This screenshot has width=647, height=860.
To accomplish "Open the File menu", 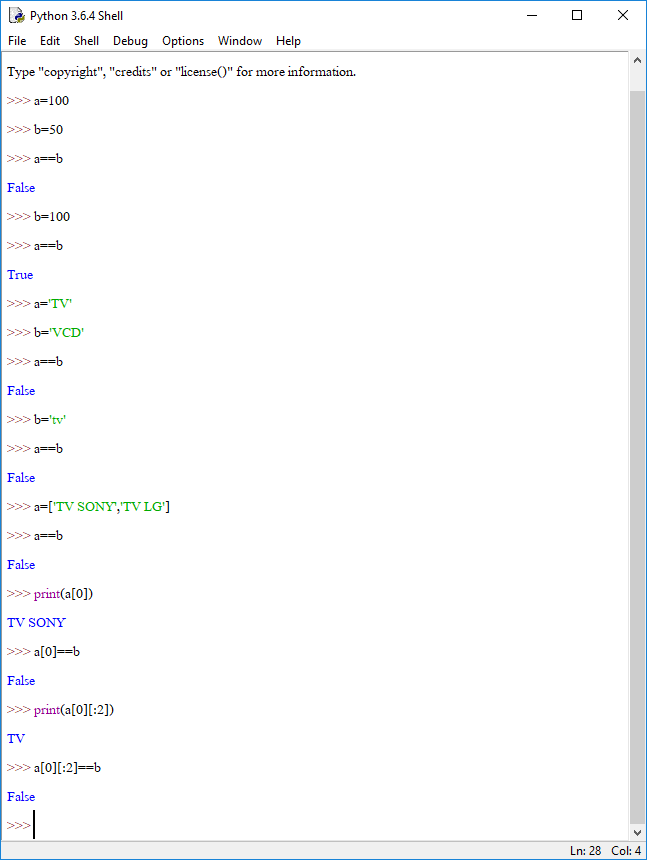I will 17,41.
